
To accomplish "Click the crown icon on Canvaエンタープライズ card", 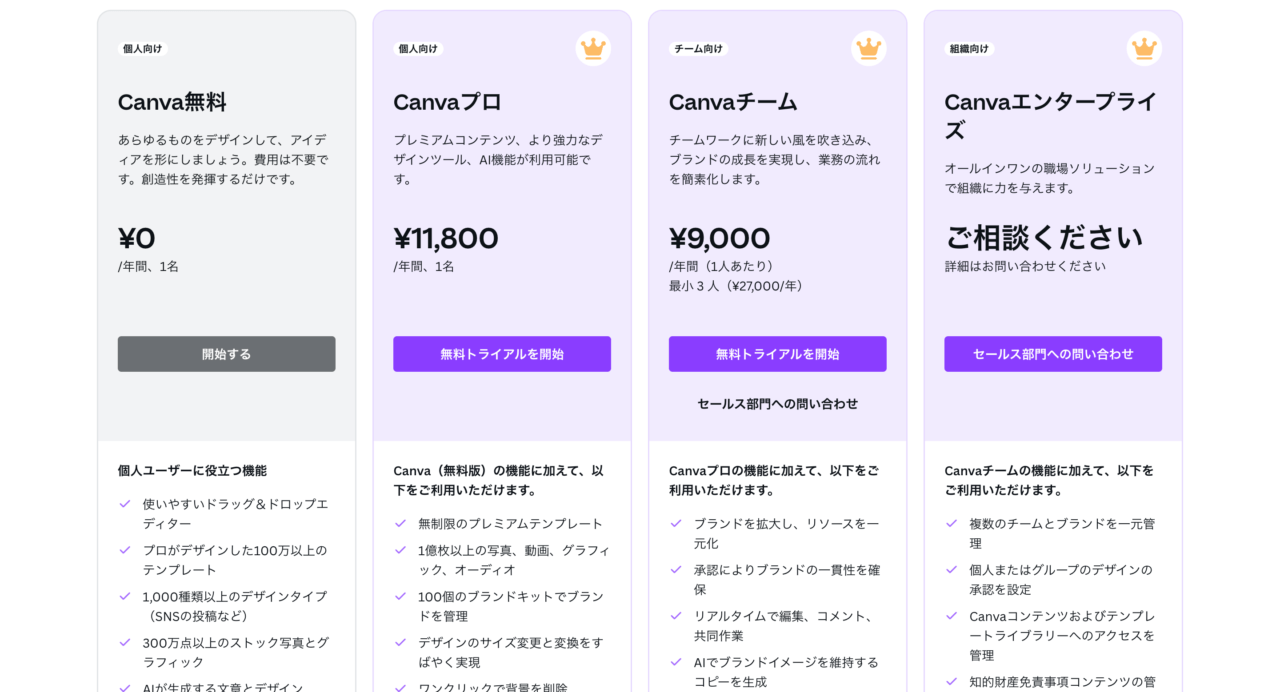I will click(x=1144, y=48).
